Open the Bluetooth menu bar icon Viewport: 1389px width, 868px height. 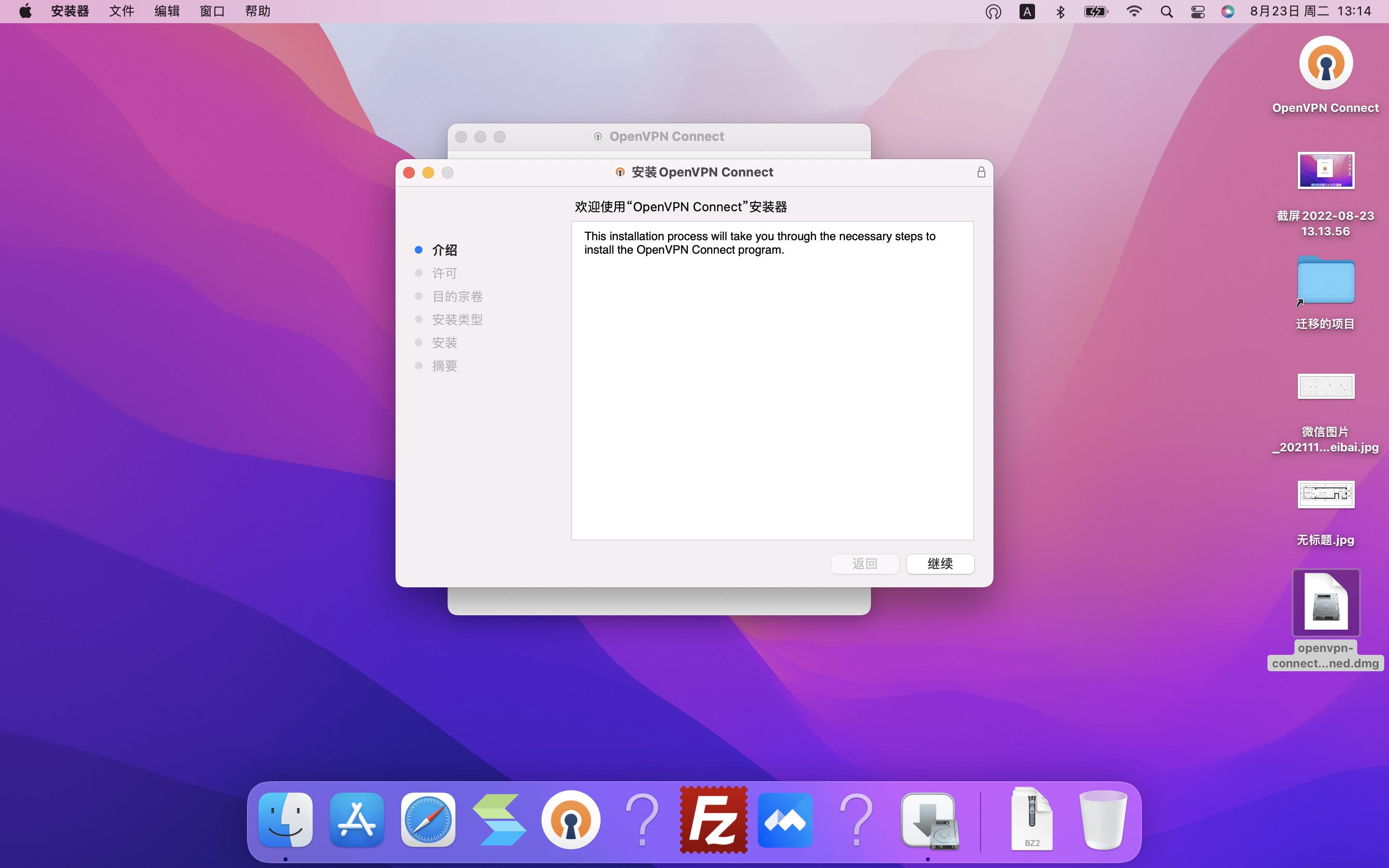pos(1060,12)
